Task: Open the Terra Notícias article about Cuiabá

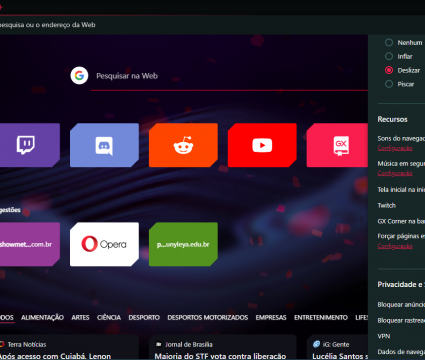Action: [x=55, y=356]
